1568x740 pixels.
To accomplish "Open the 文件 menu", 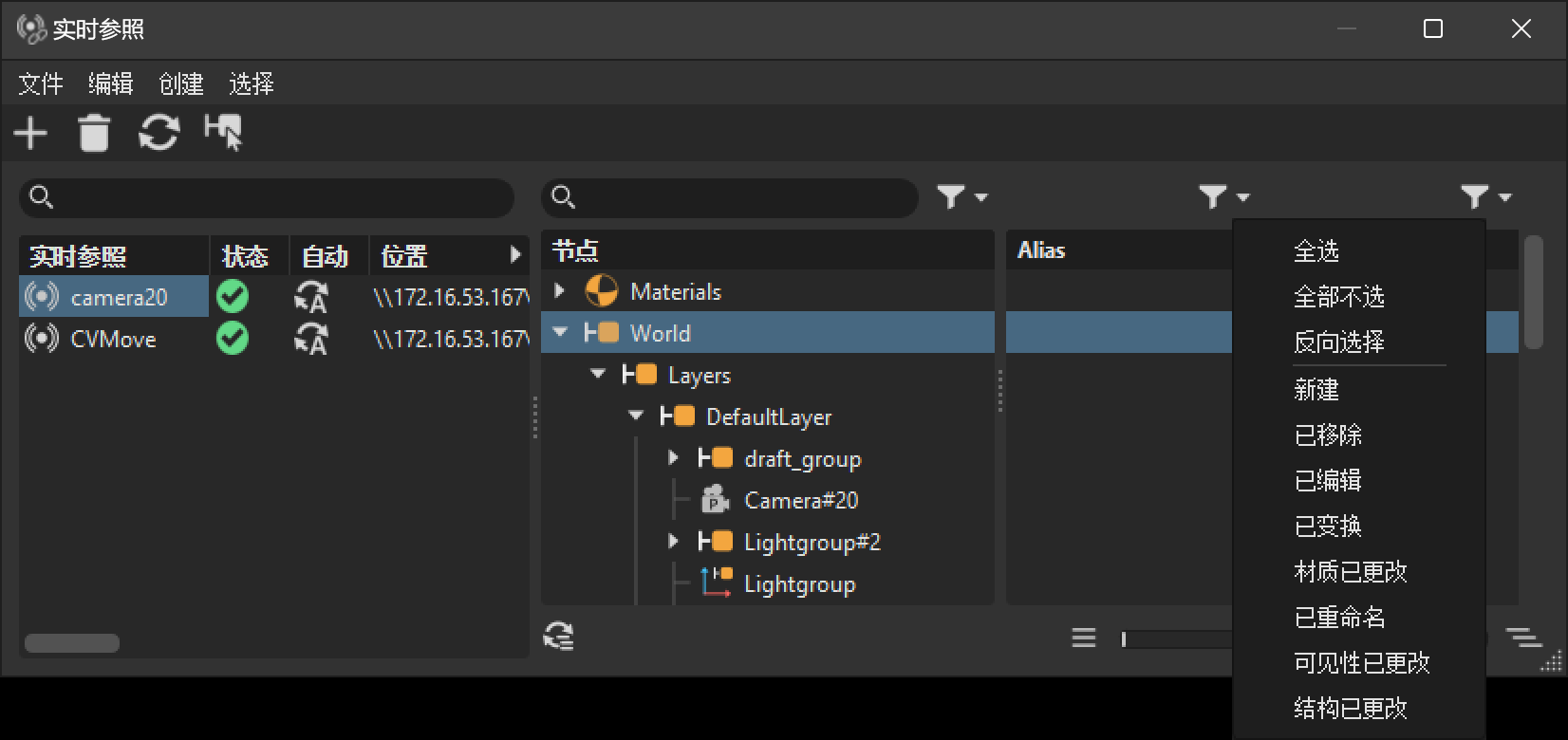I will 41,83.
